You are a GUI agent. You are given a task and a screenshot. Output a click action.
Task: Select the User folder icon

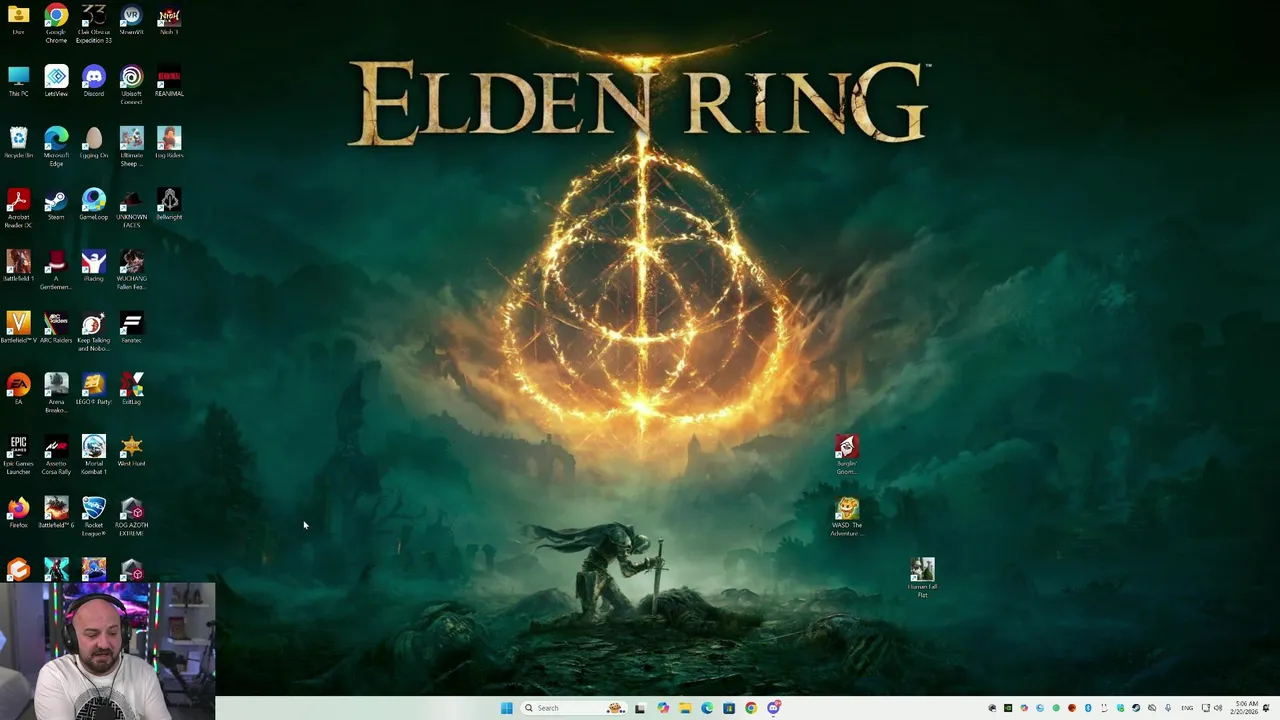click(x=18, y=20)
